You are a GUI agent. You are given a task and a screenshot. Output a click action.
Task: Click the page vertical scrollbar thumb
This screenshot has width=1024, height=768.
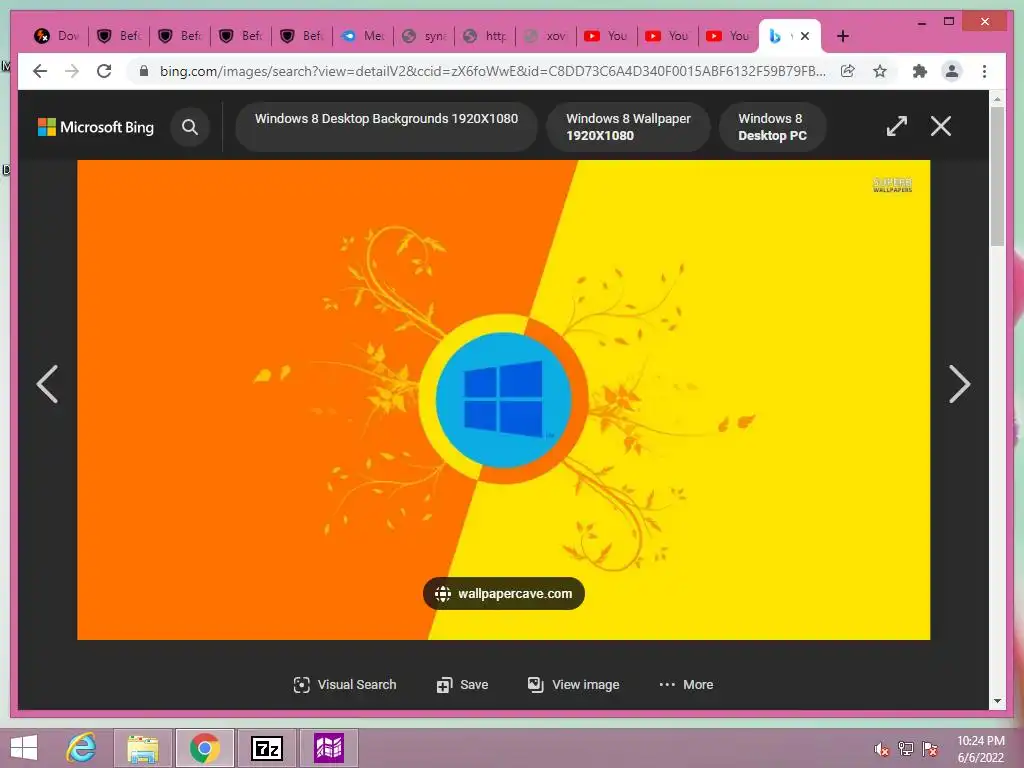pyautogui.click(x=997, y=176)
